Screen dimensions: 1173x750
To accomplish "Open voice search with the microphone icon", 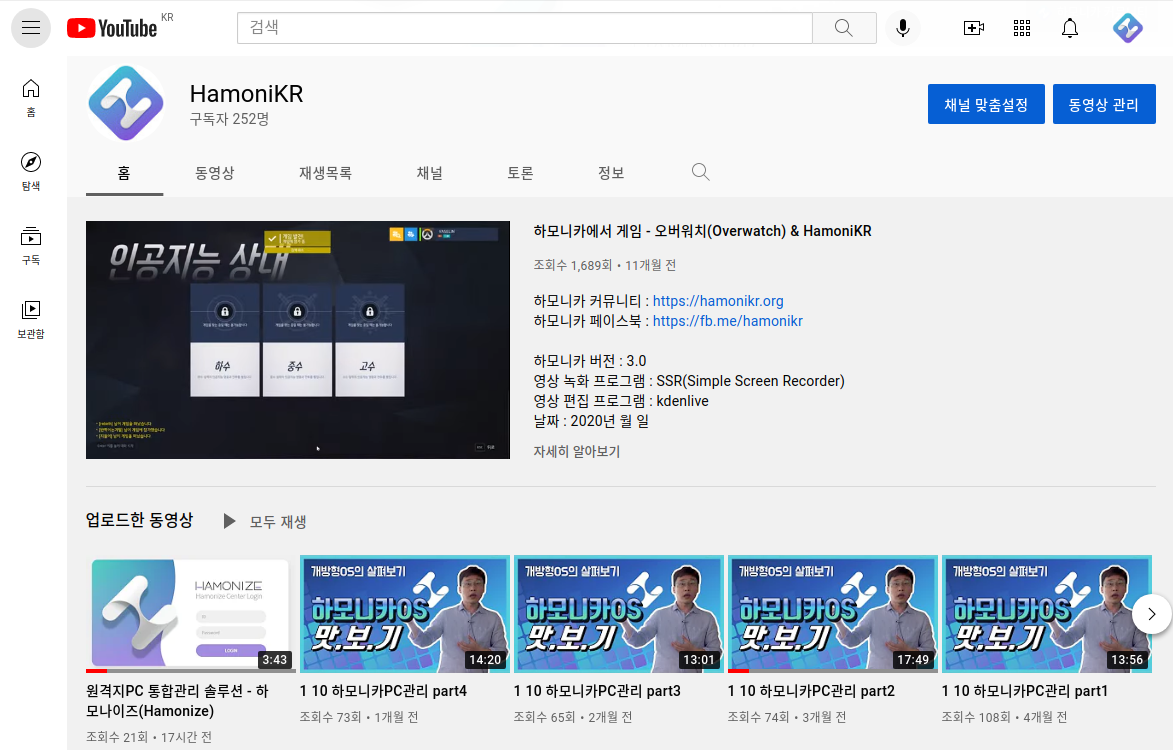I will 902,27.
